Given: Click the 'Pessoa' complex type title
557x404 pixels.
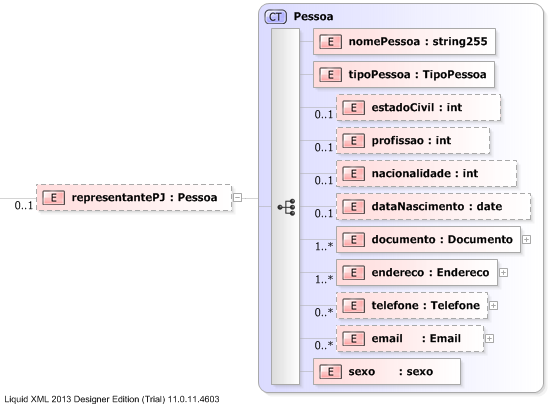Looking at the screenshot, I should click(x=313, y=17).
